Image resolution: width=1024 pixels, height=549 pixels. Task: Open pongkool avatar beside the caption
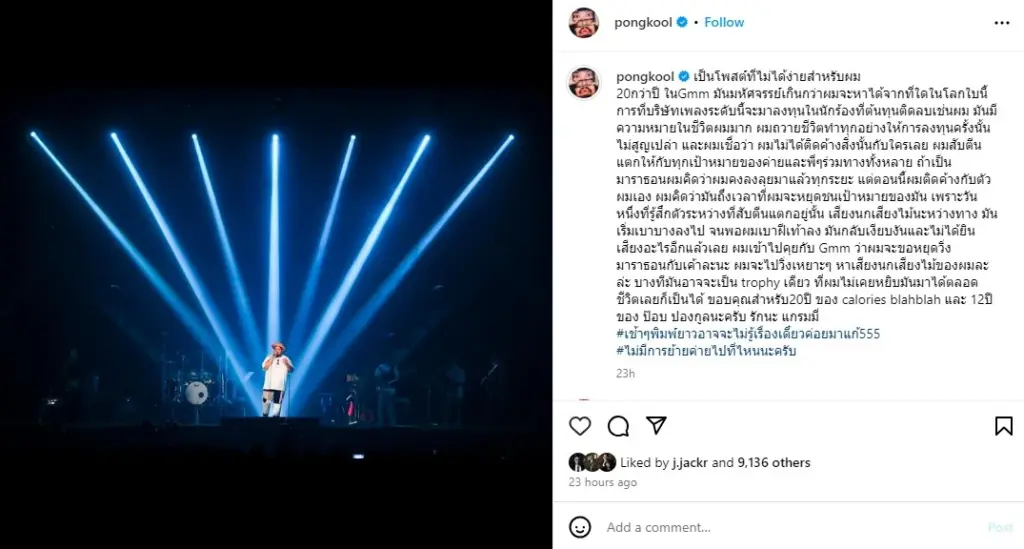(x=584, y=83)
